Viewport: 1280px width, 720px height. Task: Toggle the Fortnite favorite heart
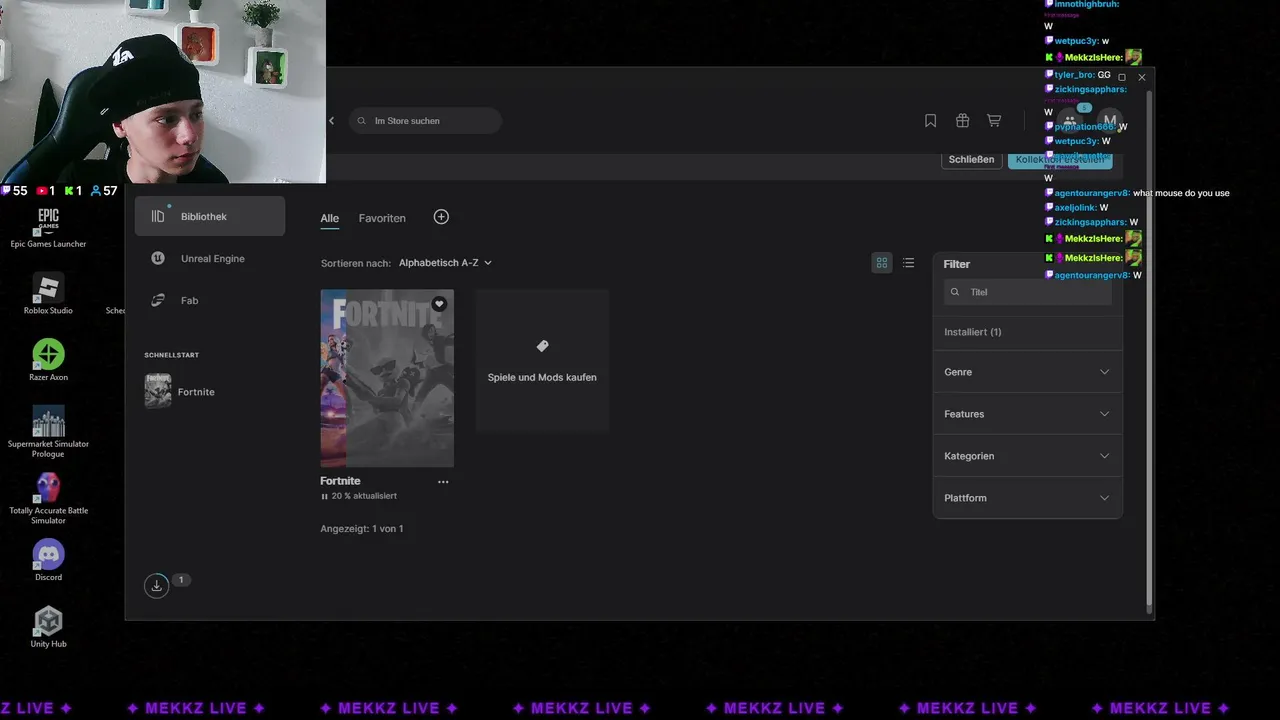(x=439, y=304)
